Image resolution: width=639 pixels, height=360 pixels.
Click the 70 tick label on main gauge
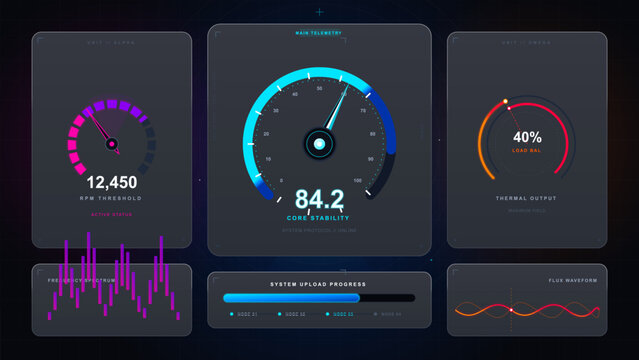pyautogui.click(x=363, y=110)
